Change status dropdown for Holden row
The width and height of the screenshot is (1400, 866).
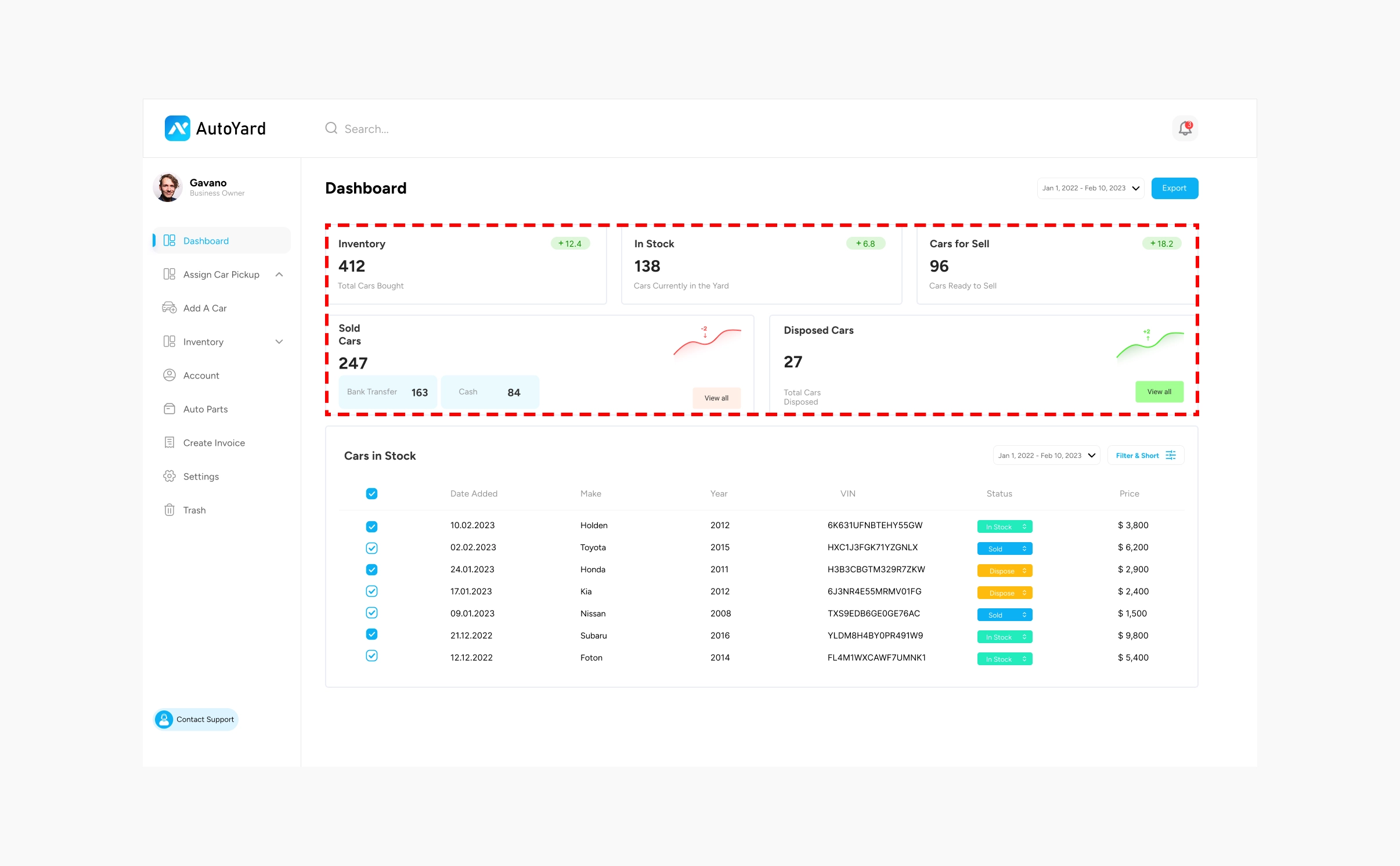(x=1005, y=526)
